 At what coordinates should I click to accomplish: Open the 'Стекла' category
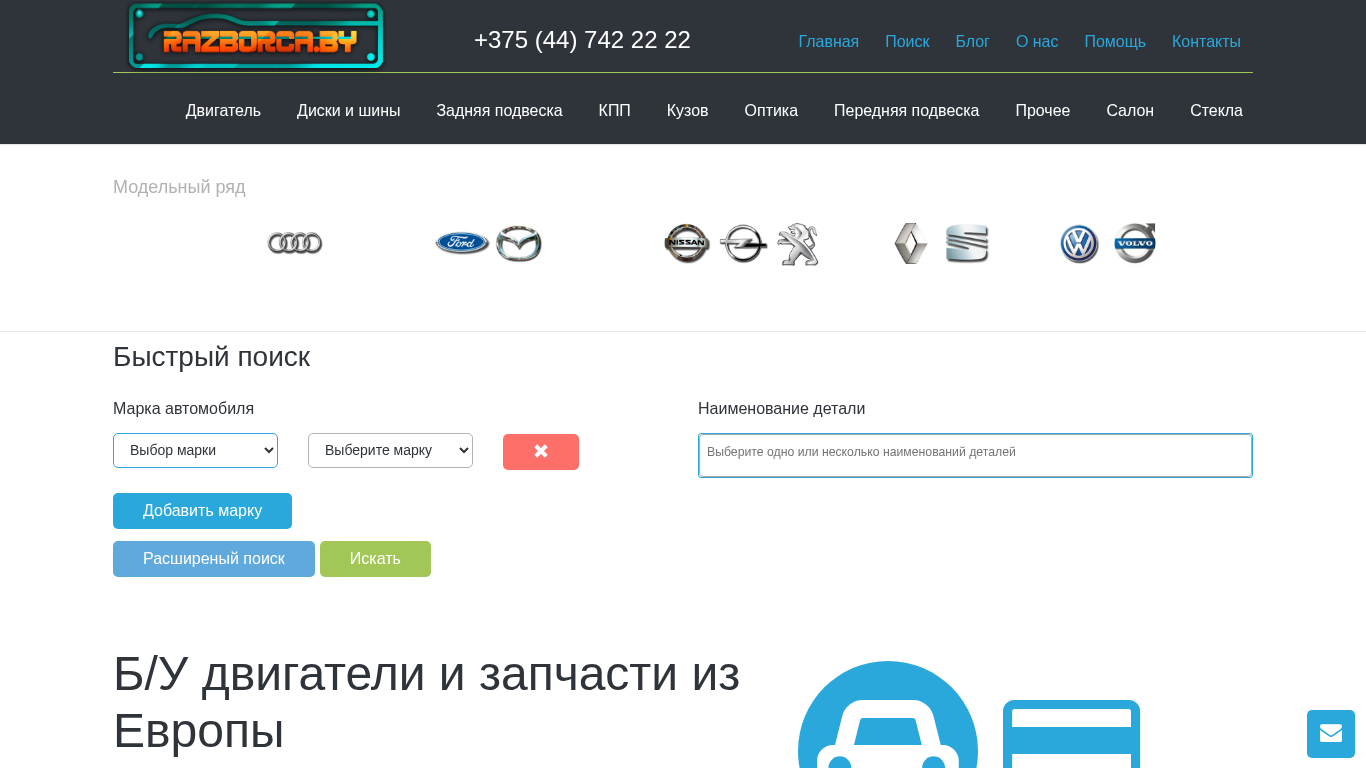click(1216, 111)
